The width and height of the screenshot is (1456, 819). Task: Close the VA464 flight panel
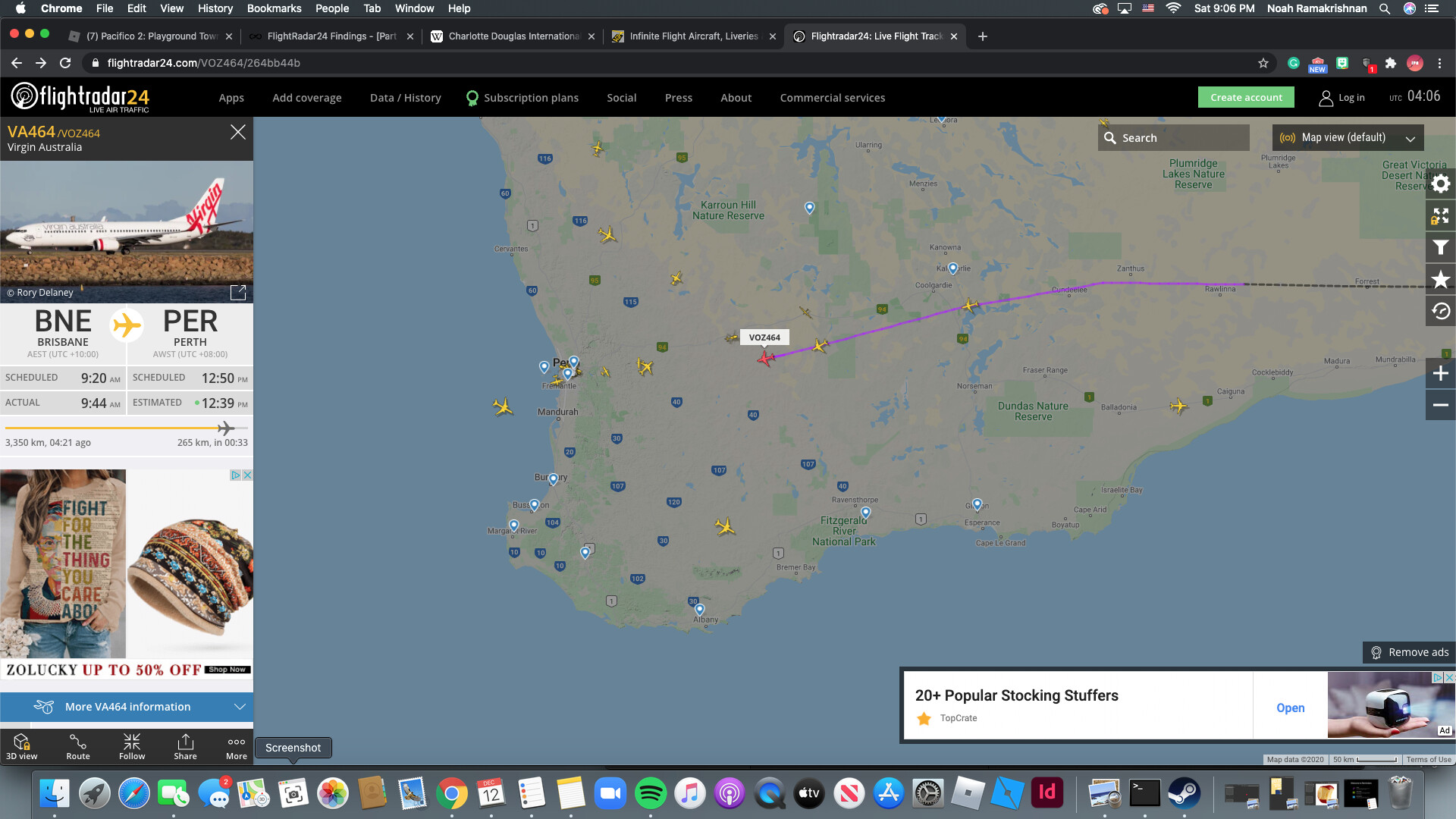point(237,132)
